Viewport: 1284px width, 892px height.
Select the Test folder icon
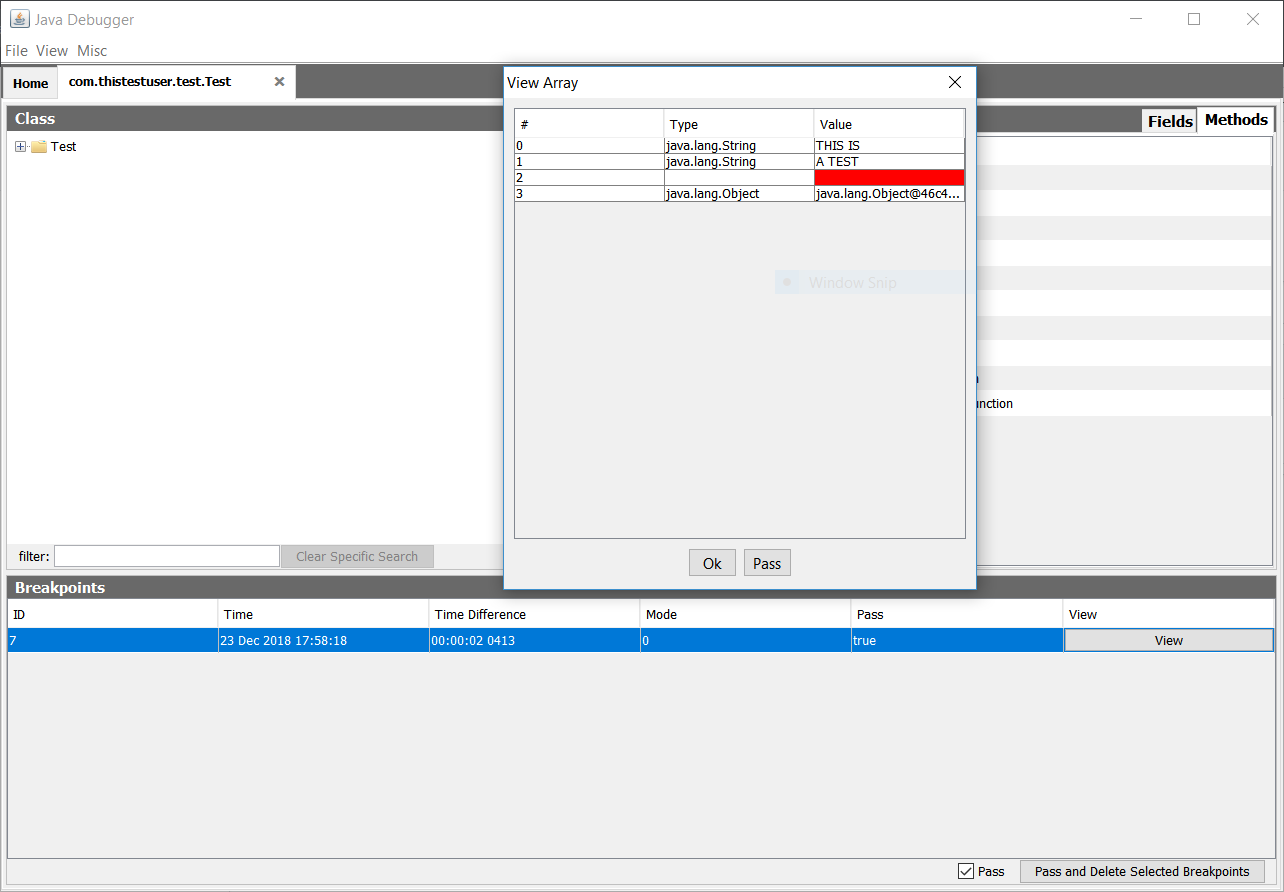39,147
